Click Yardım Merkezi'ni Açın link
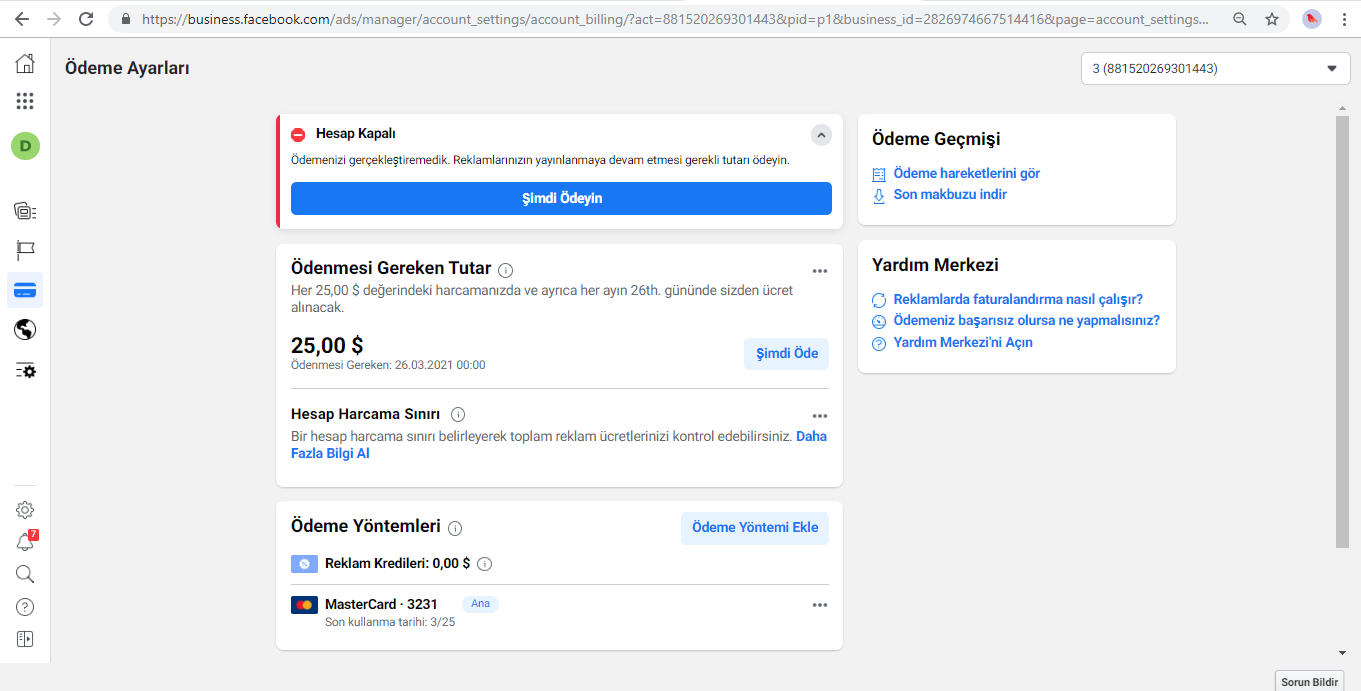 pyautogui.click(x=963, y=342)
